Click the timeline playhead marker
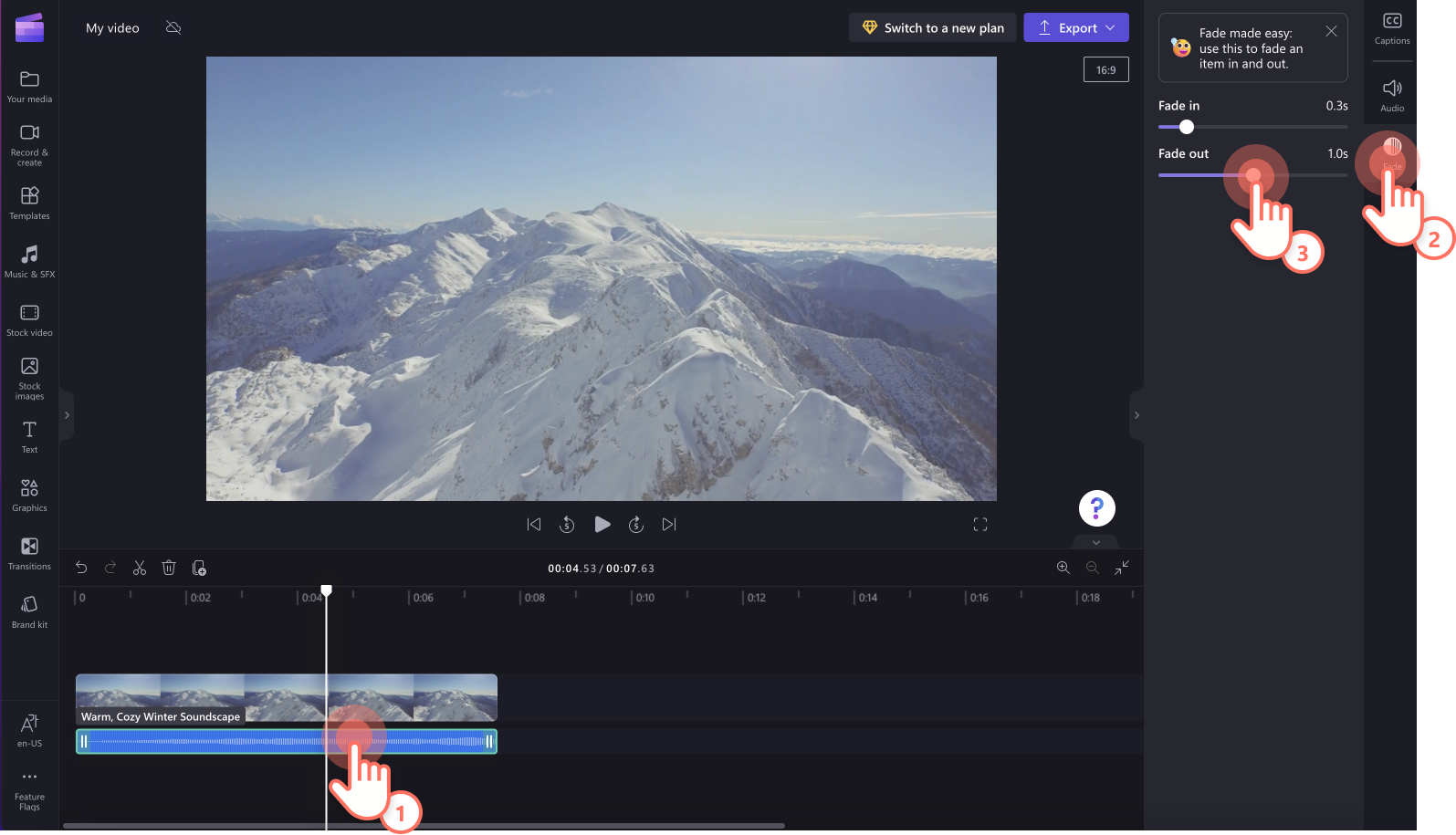 tap(326, 590)
